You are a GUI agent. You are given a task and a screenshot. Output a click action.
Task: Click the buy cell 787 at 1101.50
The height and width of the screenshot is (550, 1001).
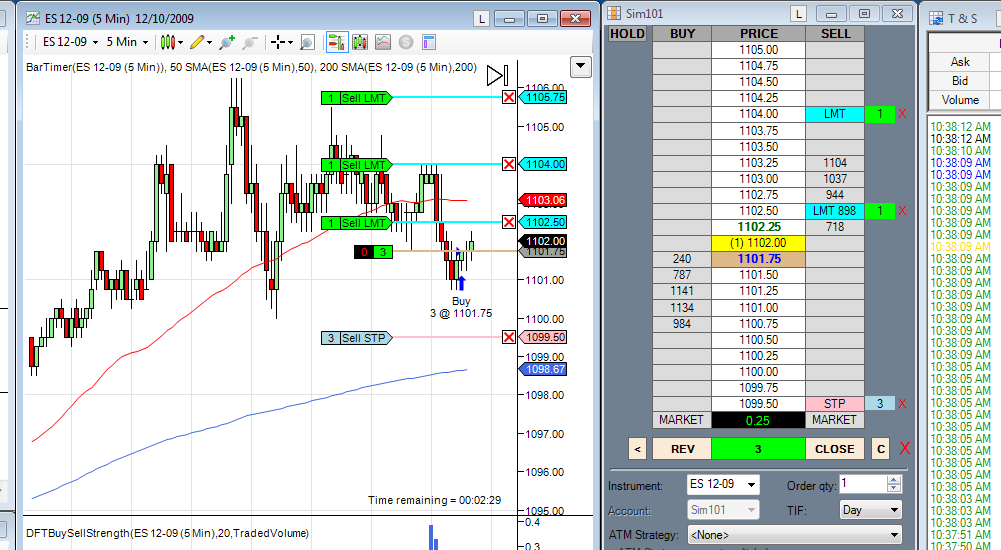[x=681, y=275]
